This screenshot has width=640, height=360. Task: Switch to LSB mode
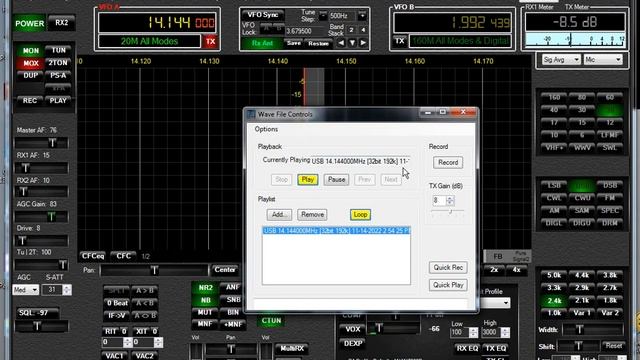554,185
